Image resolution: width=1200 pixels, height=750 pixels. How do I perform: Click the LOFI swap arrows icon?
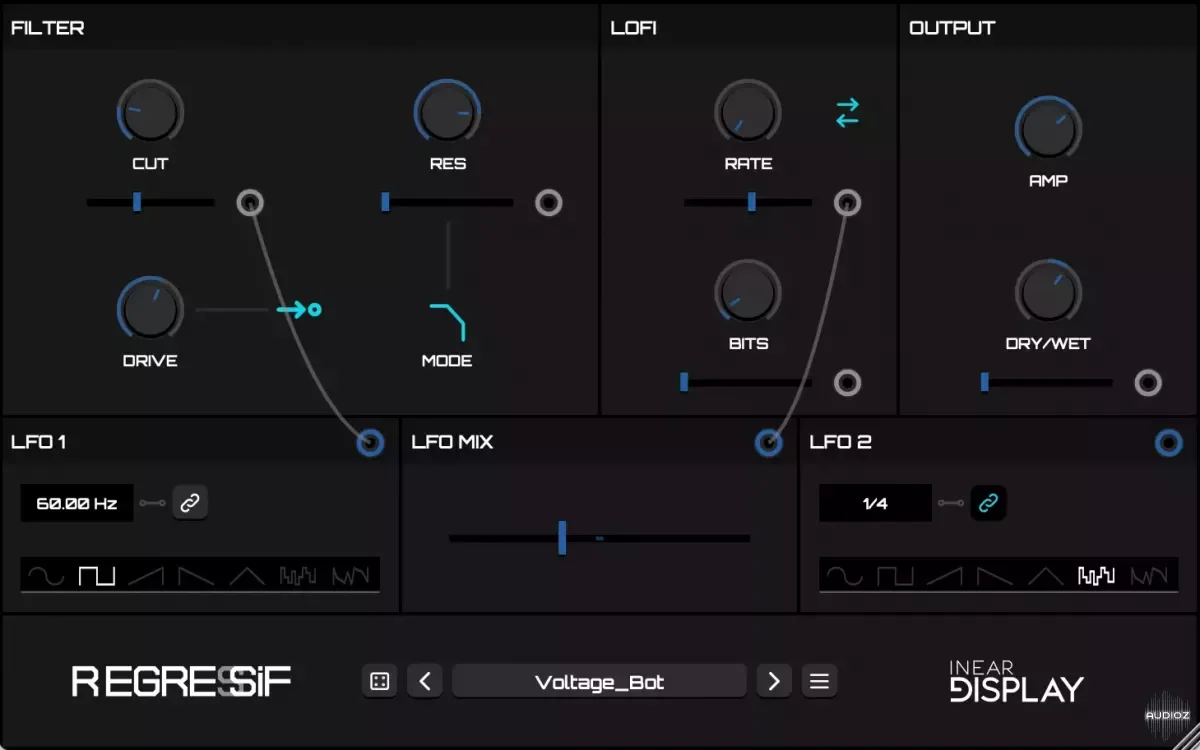click(847, 112)
